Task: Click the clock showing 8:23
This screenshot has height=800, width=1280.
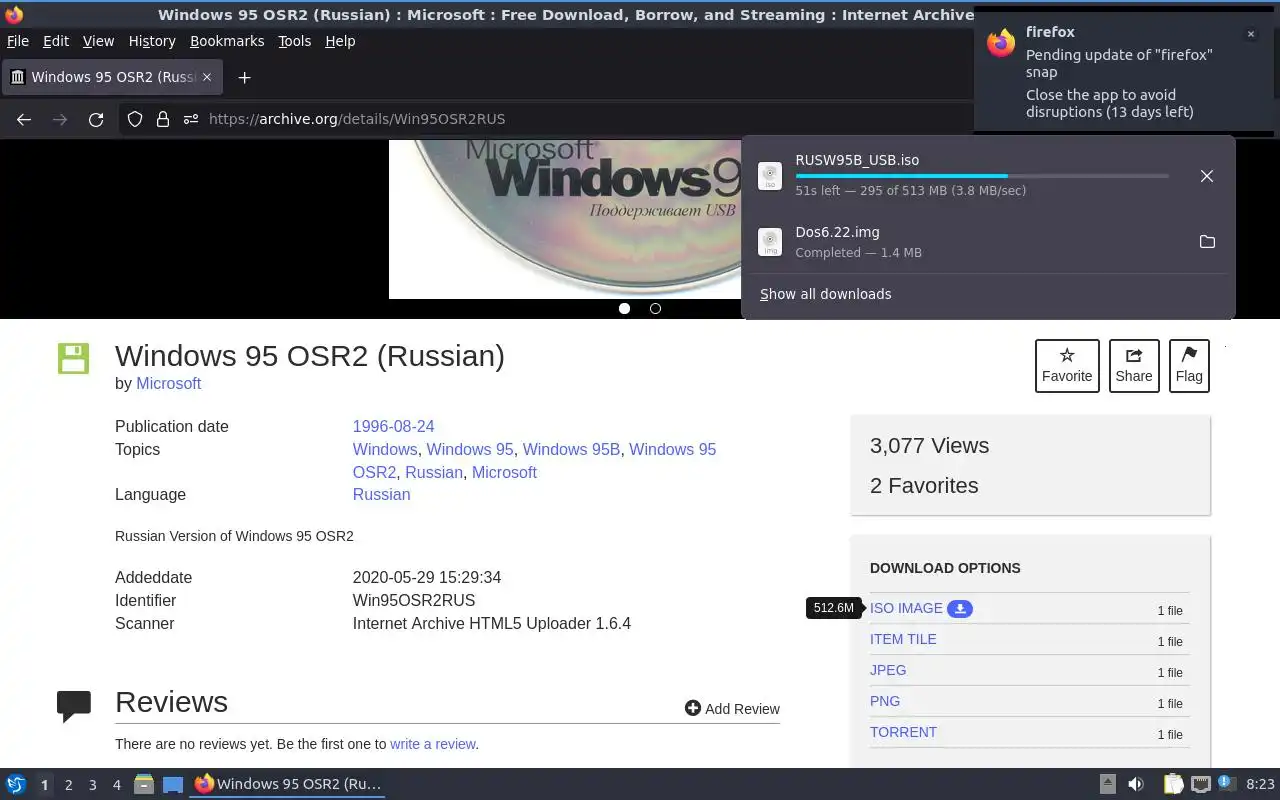Action: pyautogui.click(x=1260, y=784)
